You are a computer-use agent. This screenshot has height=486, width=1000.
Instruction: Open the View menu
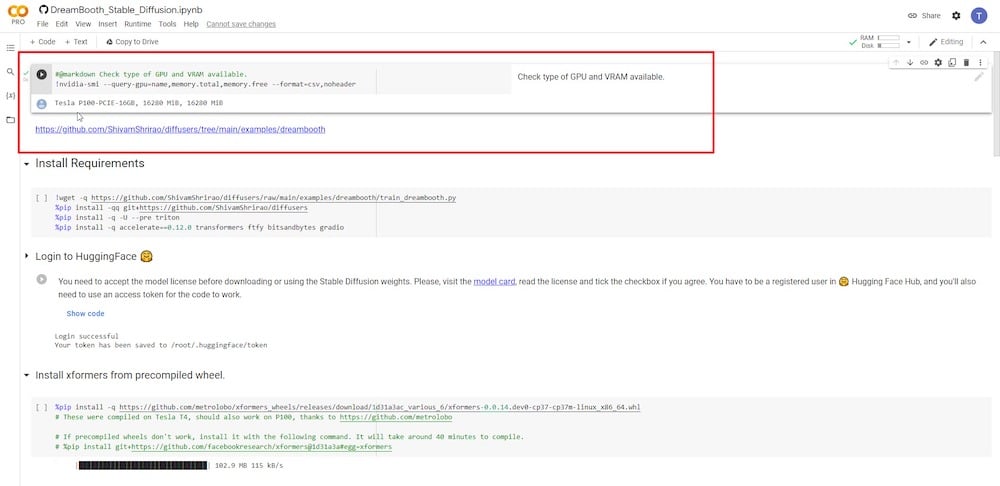tap(83, 24)
